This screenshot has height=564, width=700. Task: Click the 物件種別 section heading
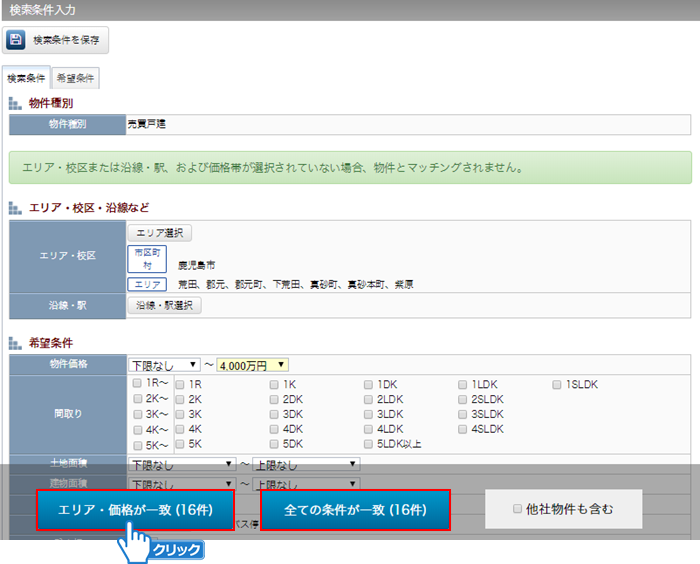pyautogui.click(x=51, y=103)
